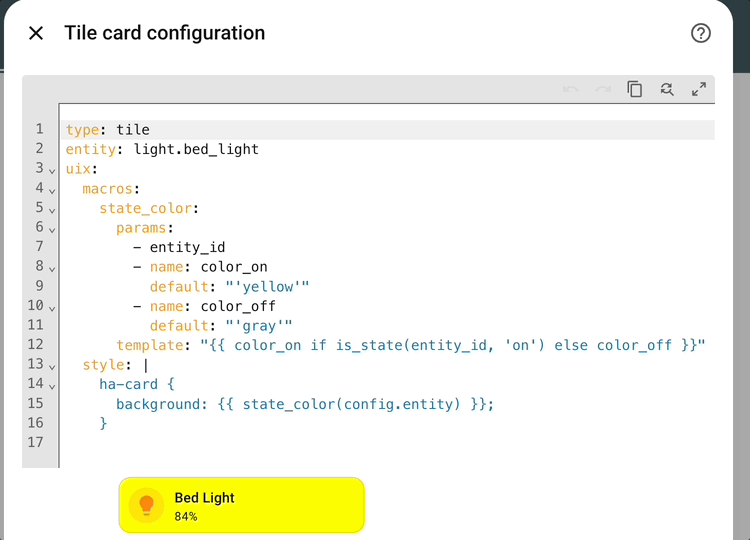Click the "'yellow'" default value
The height and width of the screenshot is (540, 750).
click(x=267, y=287)
